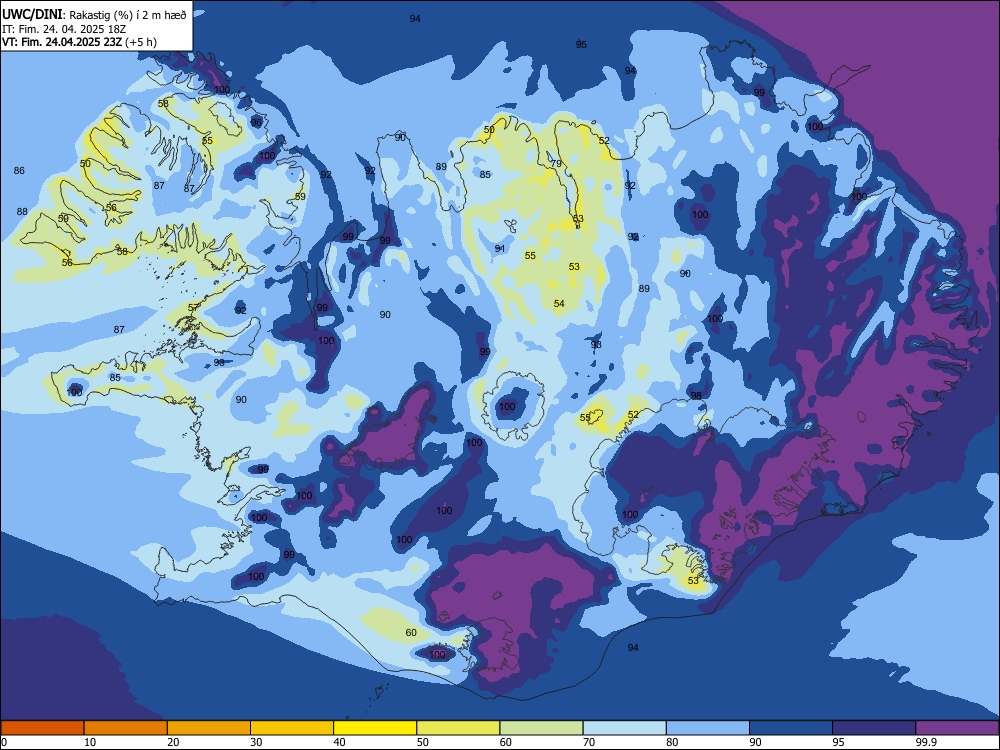Select the dark orange 0–10 legend swatch

42,728
